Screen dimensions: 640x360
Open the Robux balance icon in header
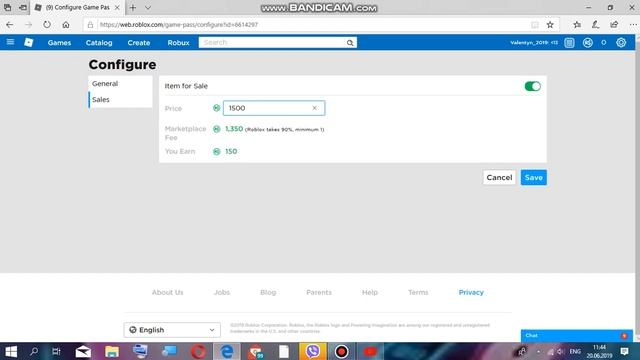[x=588, y=42]
